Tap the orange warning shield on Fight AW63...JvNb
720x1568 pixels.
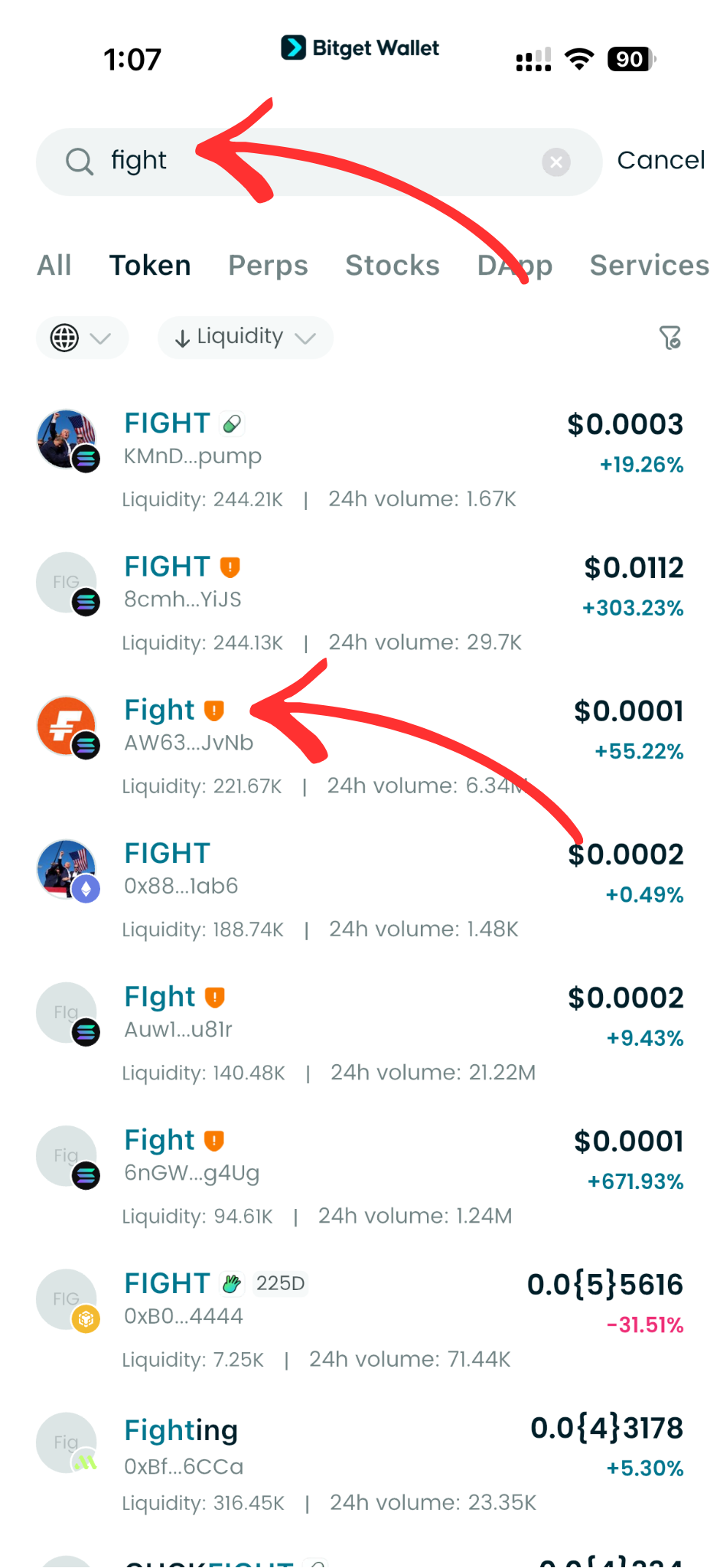215,710
